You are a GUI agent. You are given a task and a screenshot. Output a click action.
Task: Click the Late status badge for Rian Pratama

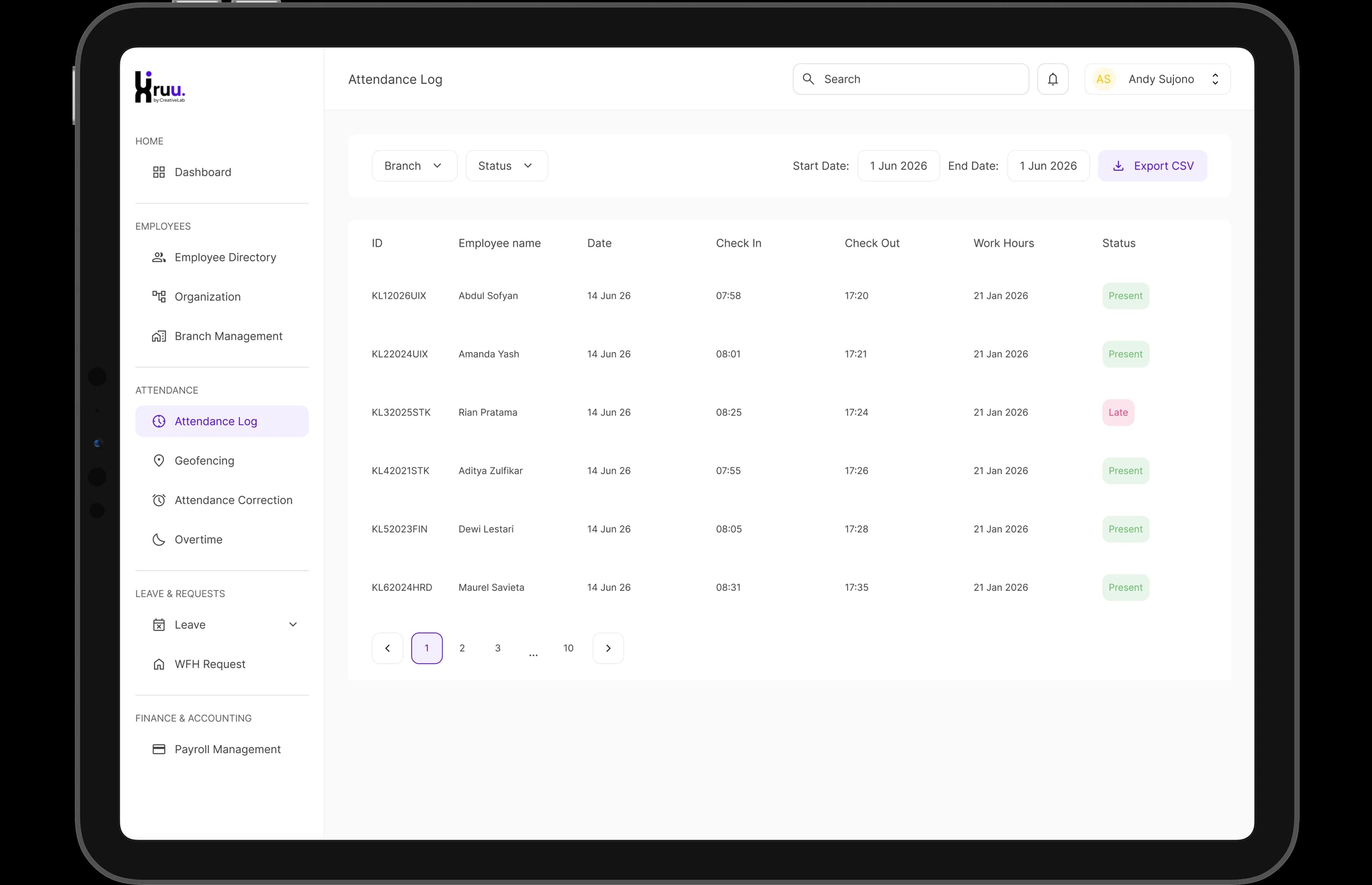[x=1117, y=413]
